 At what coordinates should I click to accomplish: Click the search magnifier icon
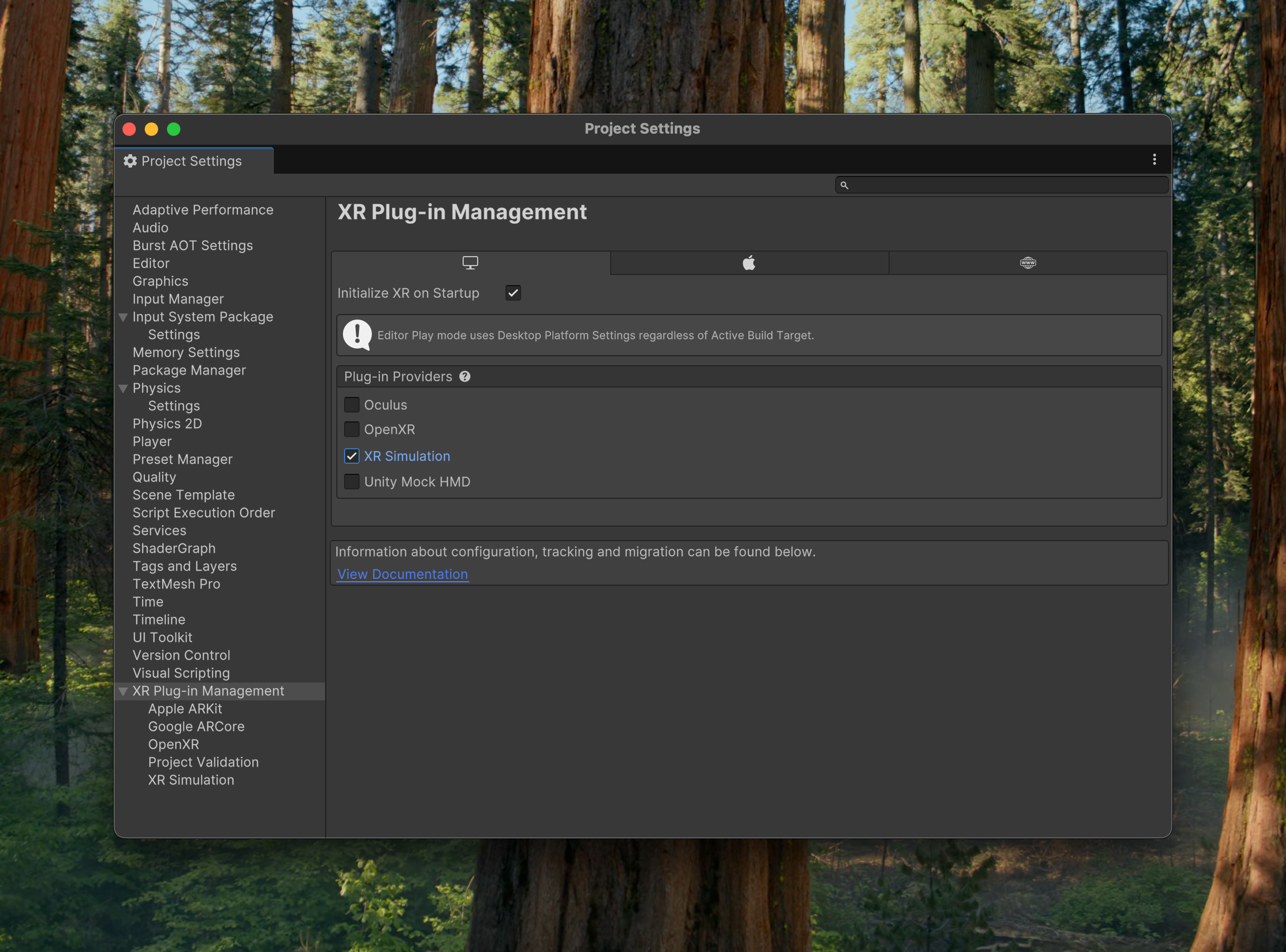[x=844, y=185]
